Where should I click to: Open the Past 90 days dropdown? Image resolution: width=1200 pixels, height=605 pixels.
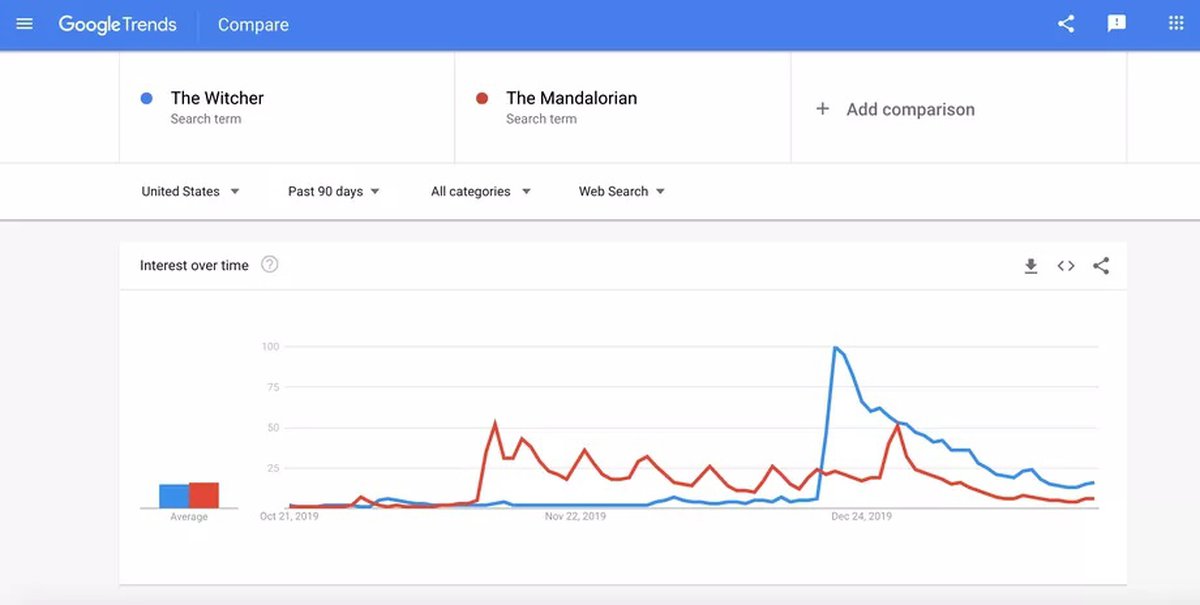[333, 191]
